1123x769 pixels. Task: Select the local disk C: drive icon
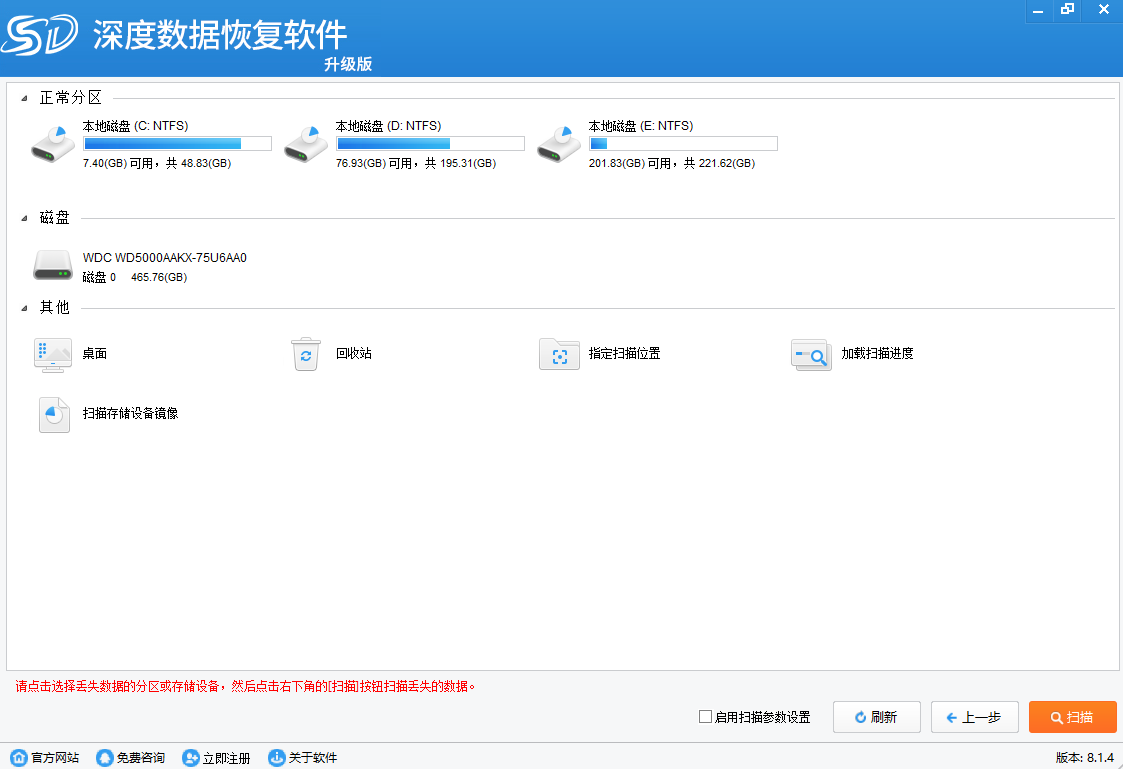click(x=54, y=144)
